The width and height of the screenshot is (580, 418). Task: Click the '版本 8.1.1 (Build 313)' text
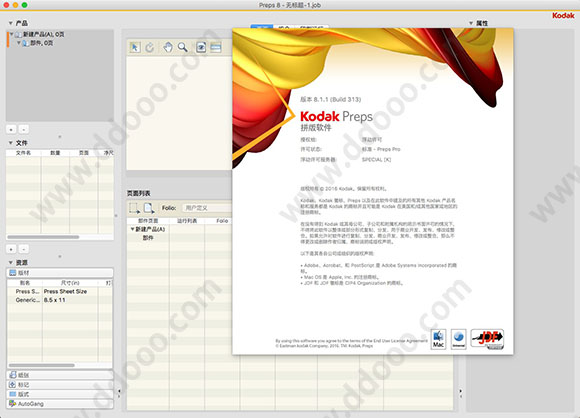coord(331,99)
